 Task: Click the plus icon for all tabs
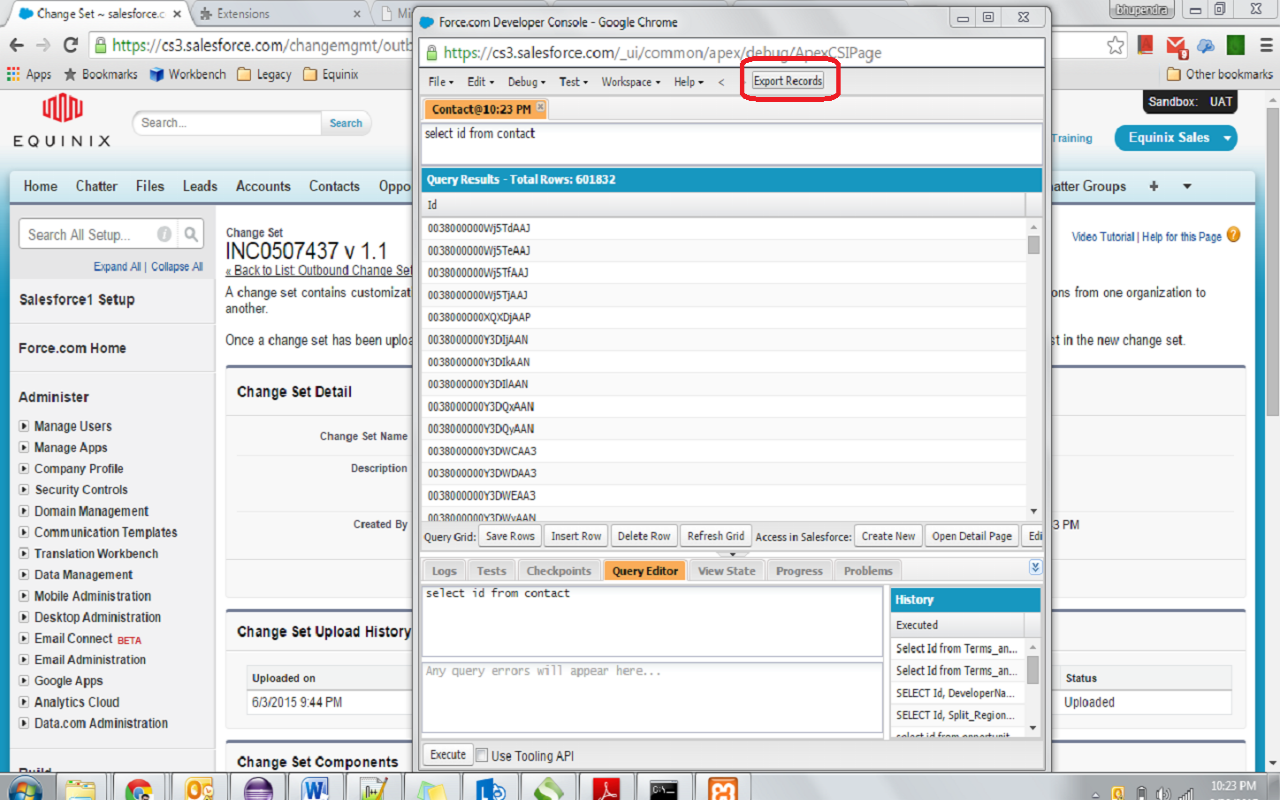pos(1154,186)
